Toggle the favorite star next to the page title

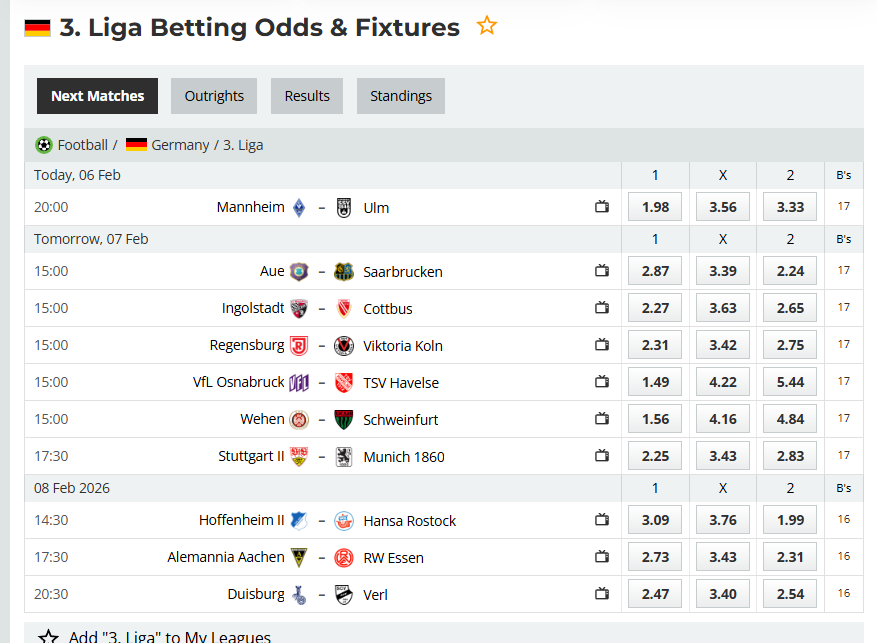point(487,27)
